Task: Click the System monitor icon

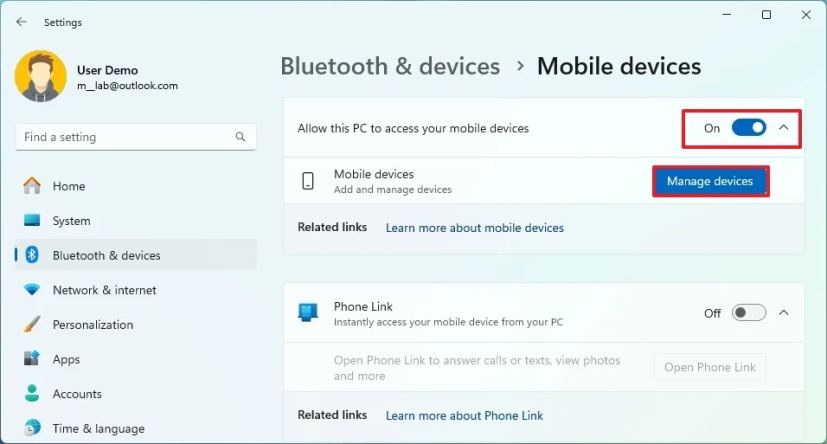Action: click(32, 220)
